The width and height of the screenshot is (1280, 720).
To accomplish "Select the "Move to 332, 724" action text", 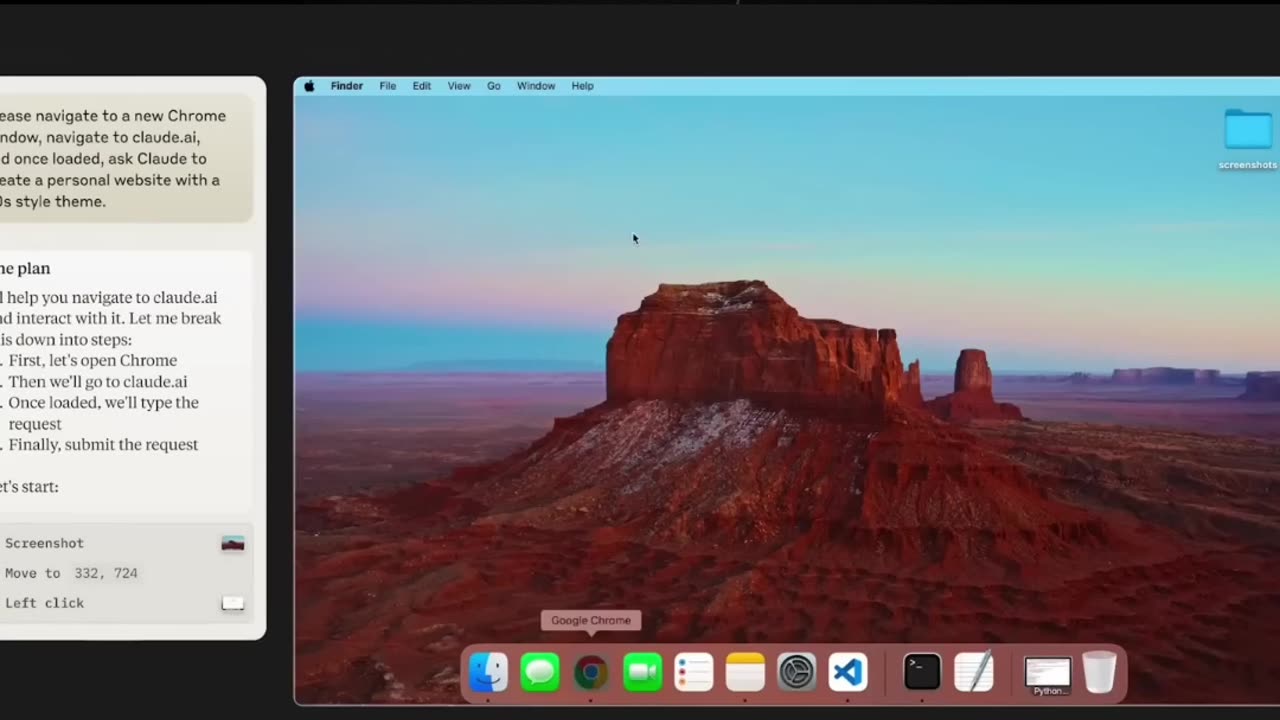I will pos(71,573).
